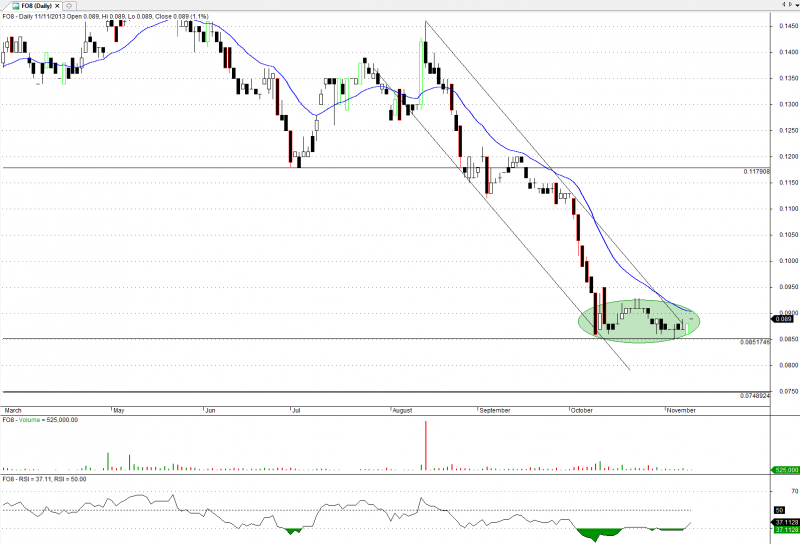This screenshot has height=544, width=800.
Task: Open a new chart tab
Action: coord(70,5)
